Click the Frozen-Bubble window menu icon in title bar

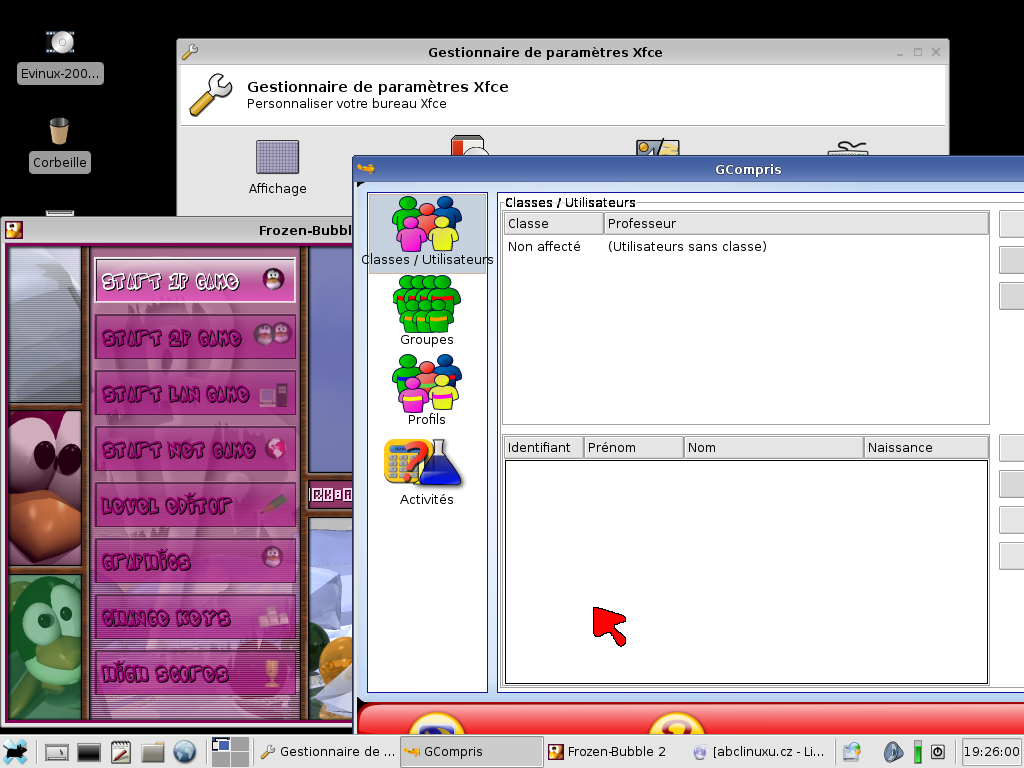click(14, 230)
